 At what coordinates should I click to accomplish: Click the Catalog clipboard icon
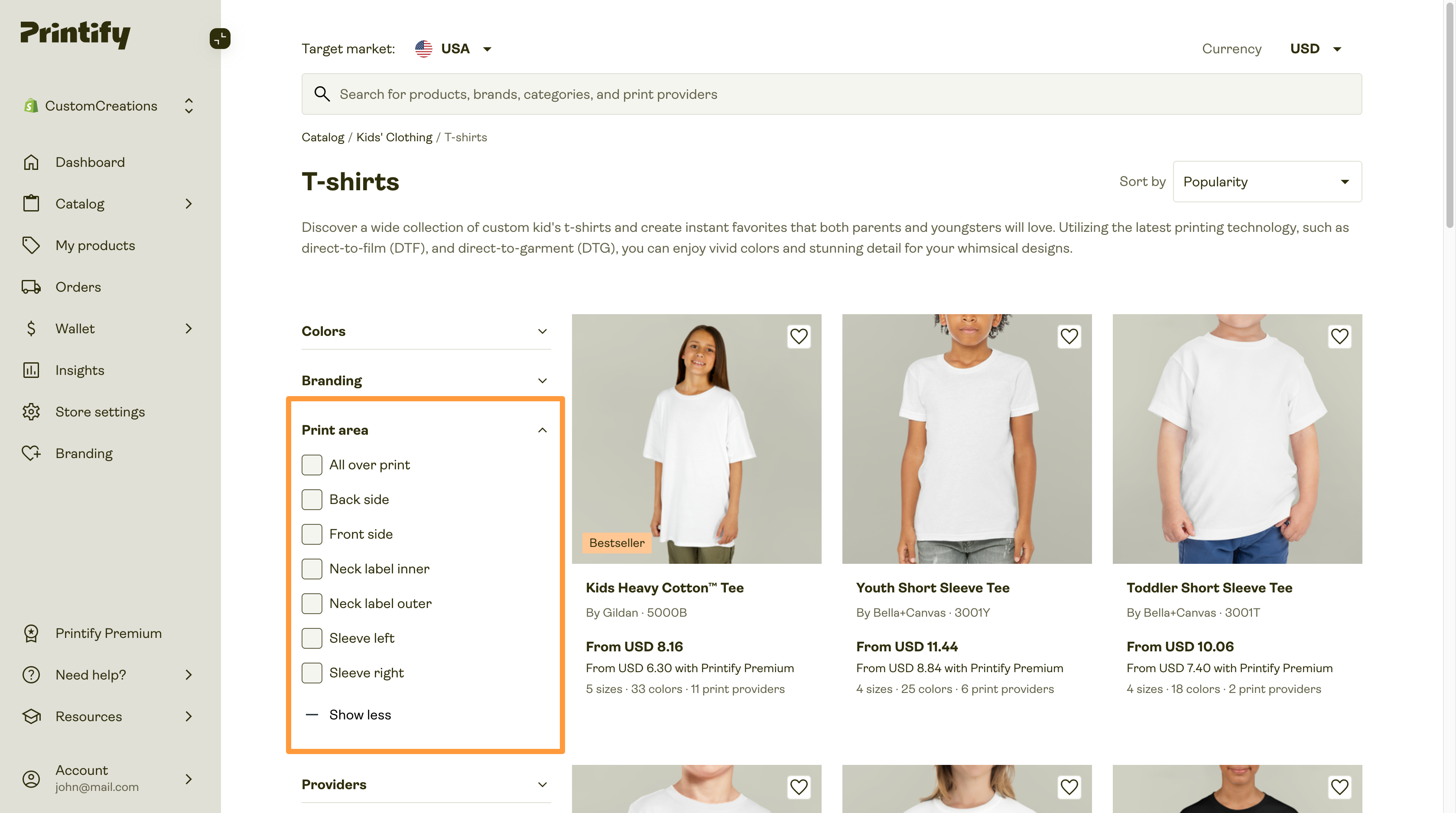pyautogui.click(x=31, y=204)
